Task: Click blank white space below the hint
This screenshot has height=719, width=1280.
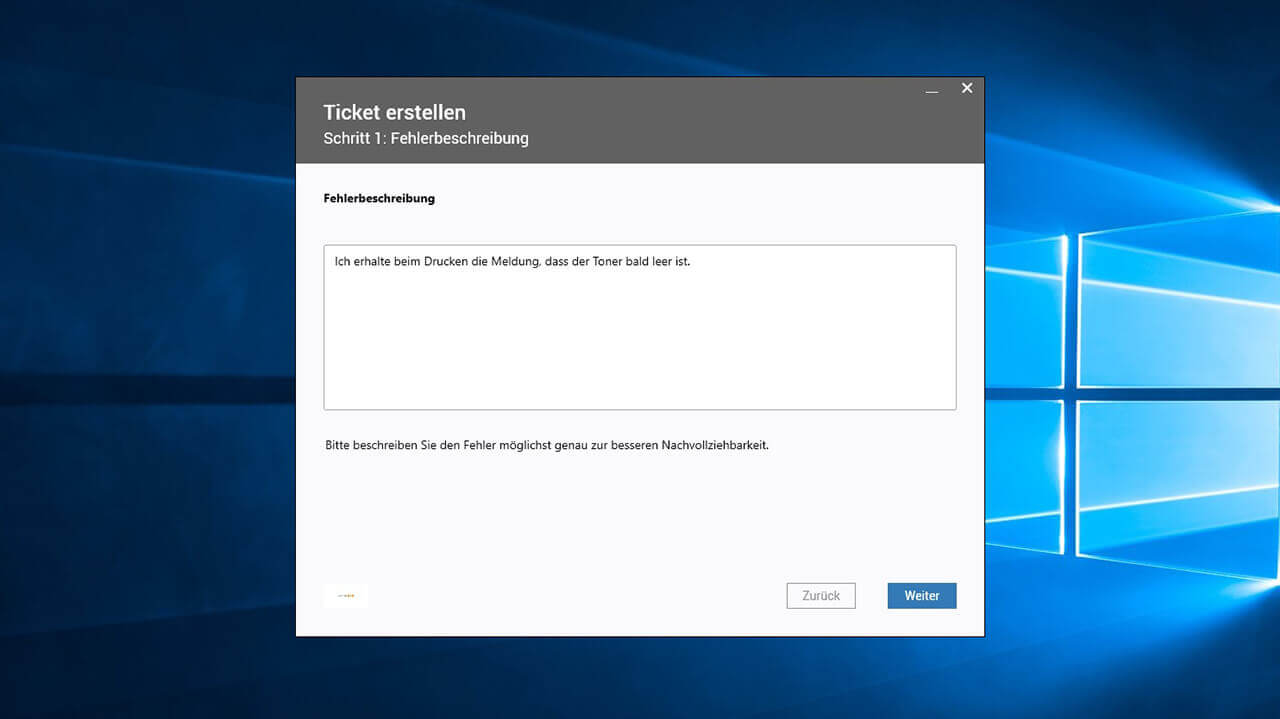Action: (x=640, y=515)
